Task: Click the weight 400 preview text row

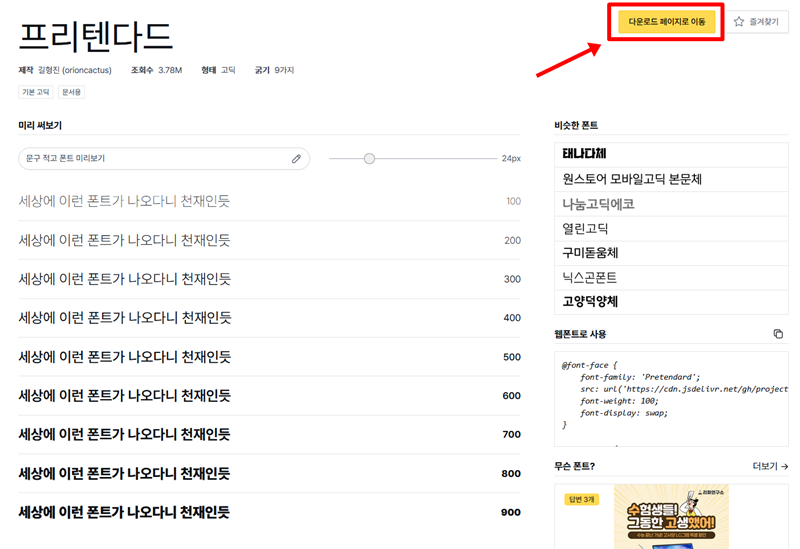Action: coord(269,318)
